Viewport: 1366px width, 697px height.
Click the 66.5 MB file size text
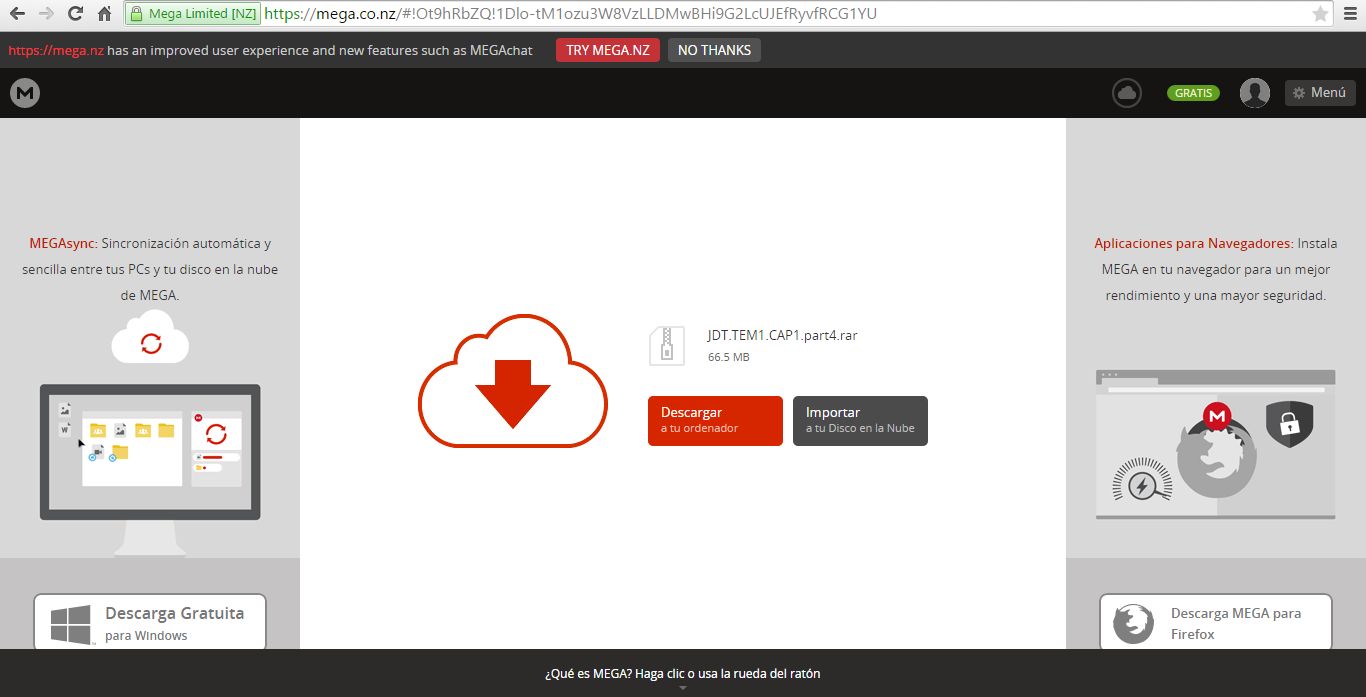pyautogui.click(x=728, y=357)
